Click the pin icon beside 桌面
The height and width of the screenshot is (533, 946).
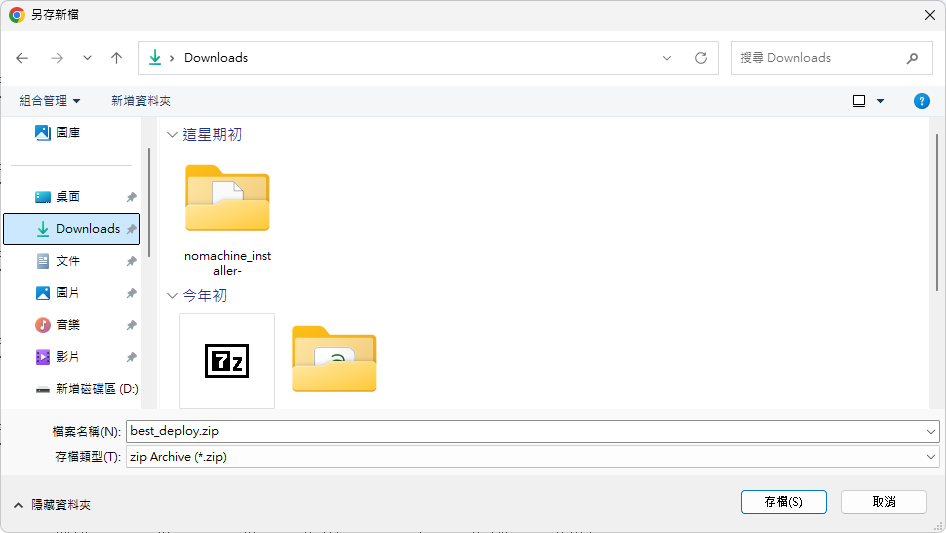(x=132, y=197)
